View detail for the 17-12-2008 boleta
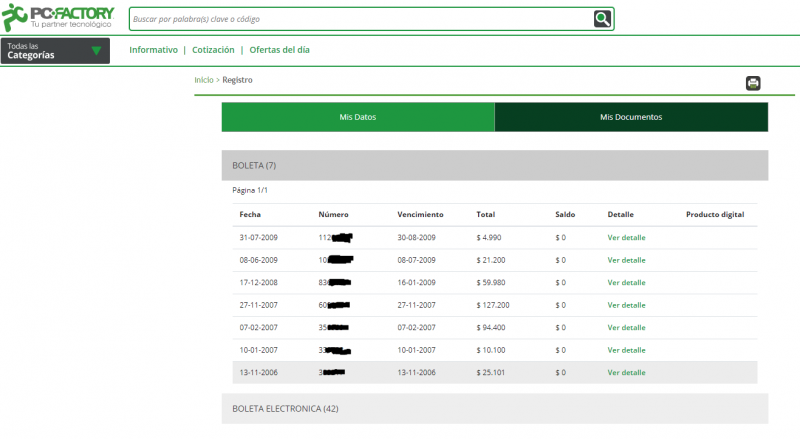Viewport: 800px width, 439px height. tap(626, 283)
